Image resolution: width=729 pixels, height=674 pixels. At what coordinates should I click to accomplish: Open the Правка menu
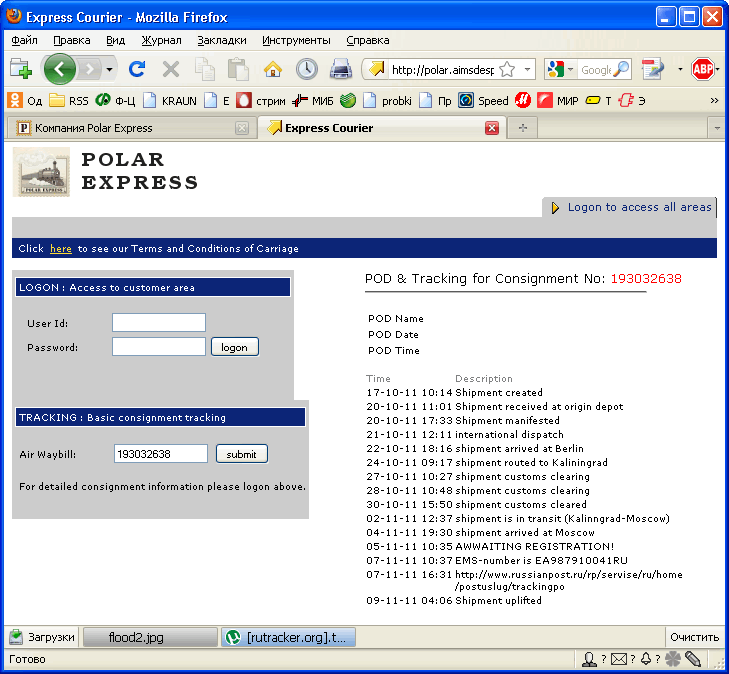72,40
